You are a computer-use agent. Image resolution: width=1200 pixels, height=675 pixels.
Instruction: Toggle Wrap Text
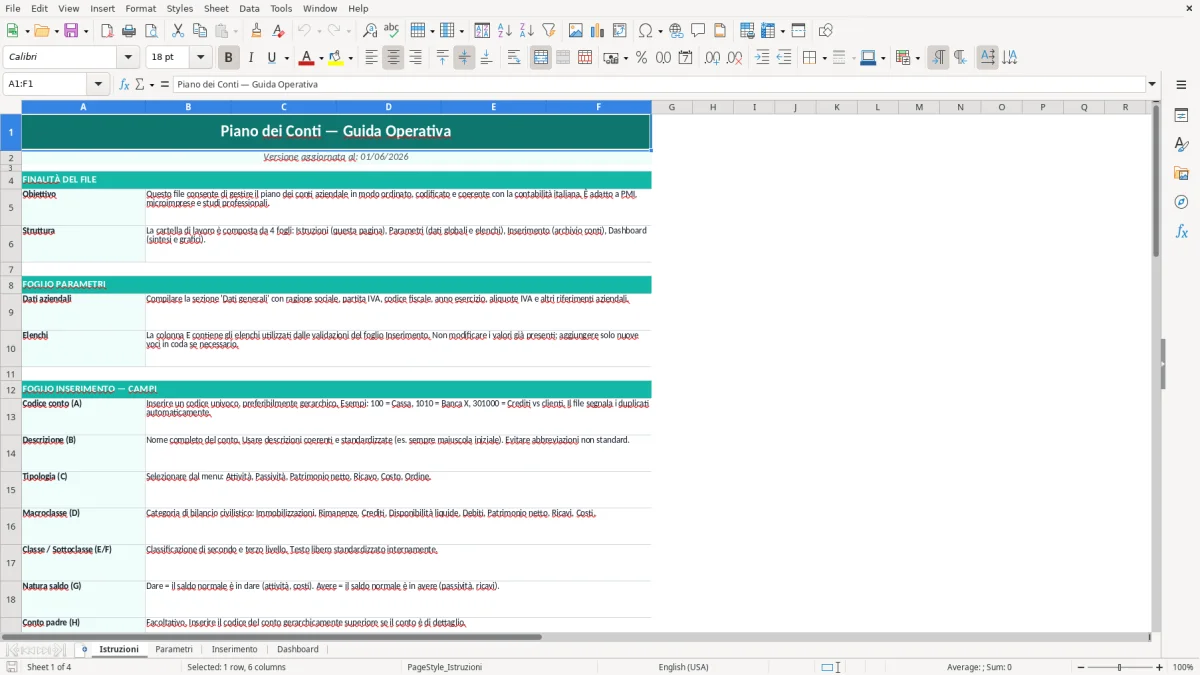coord(514,58)
